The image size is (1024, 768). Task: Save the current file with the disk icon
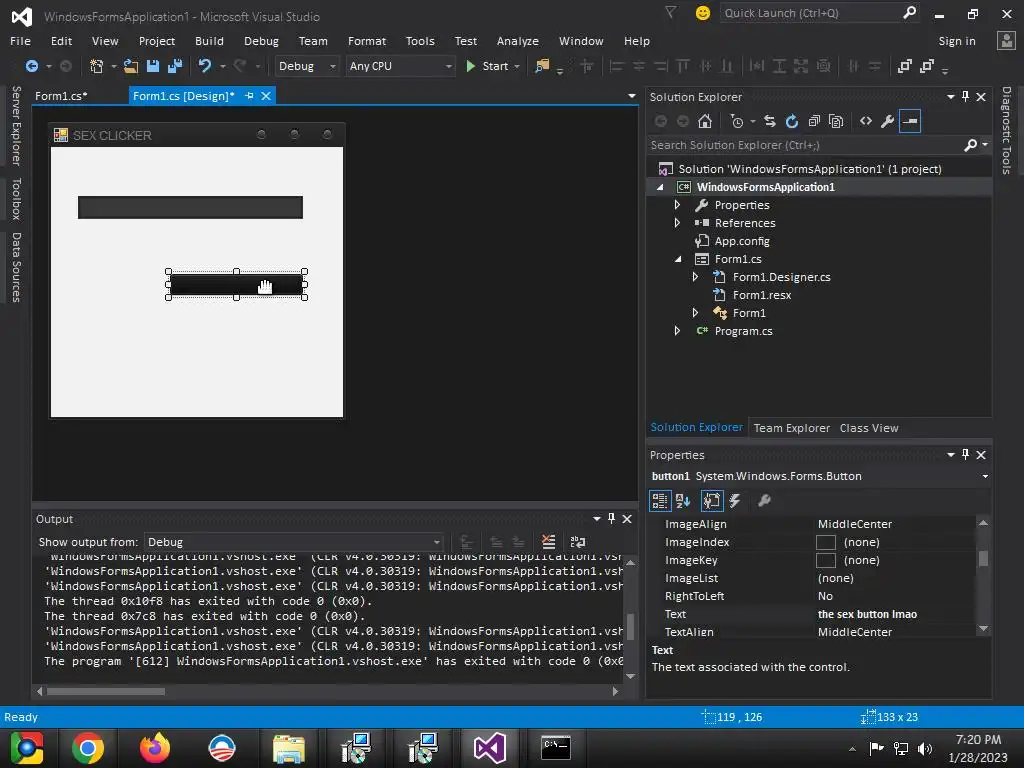point(153,66)
